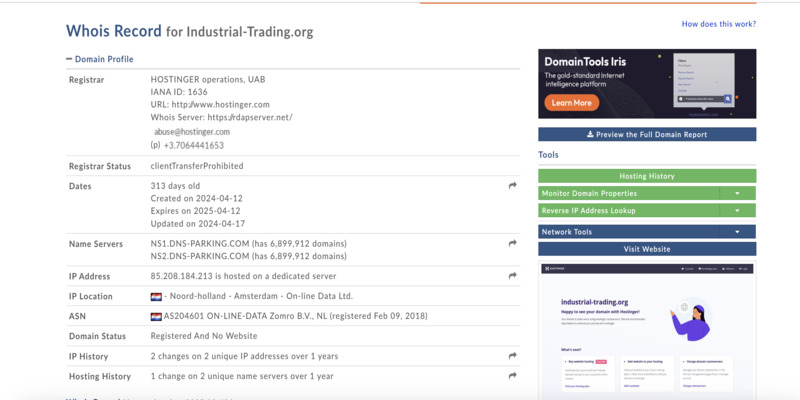The height and width of the screenshot is (400, 800).
Task: Click the Netherlands flag in IP Location row
Action: [x=156, y=296]
